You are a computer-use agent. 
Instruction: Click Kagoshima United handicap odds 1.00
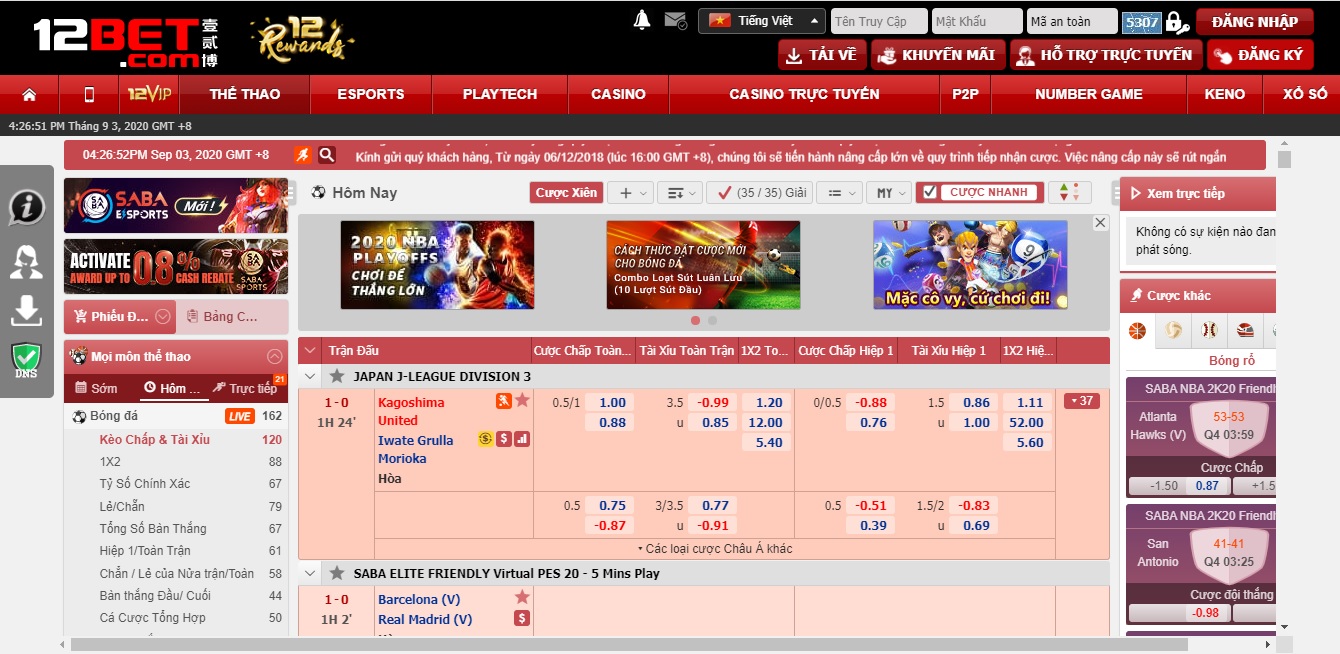tap(612, 403)
